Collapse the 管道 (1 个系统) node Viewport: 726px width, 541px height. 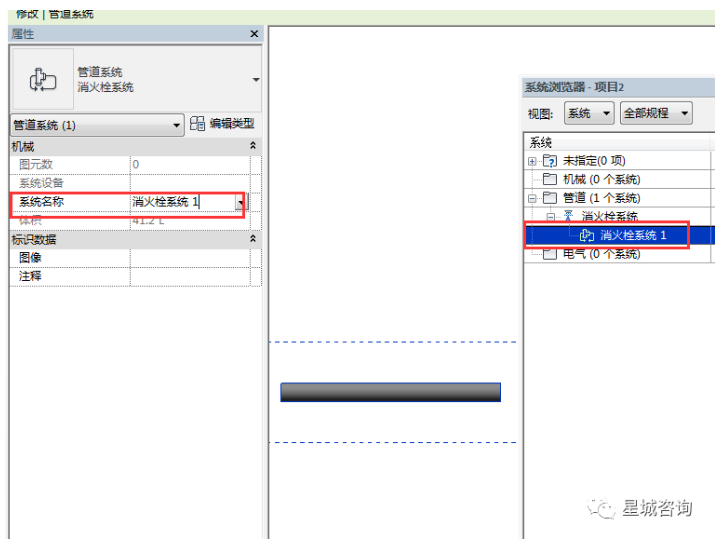[532, 198]
